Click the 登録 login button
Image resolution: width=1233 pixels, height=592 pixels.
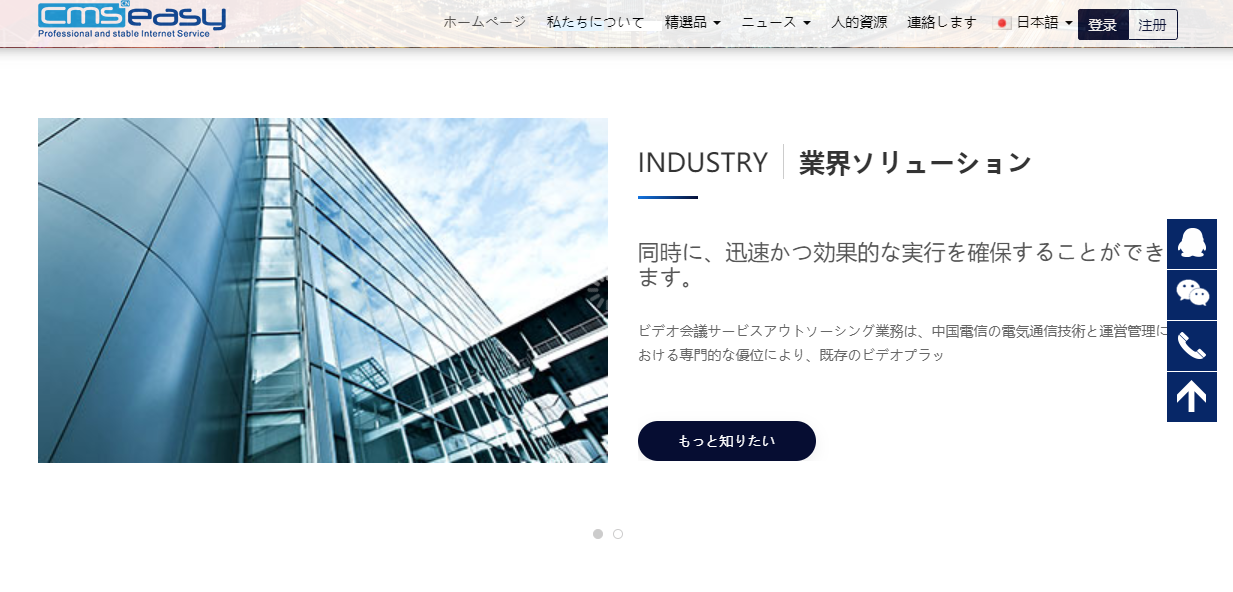click(x=1102, y=23)
